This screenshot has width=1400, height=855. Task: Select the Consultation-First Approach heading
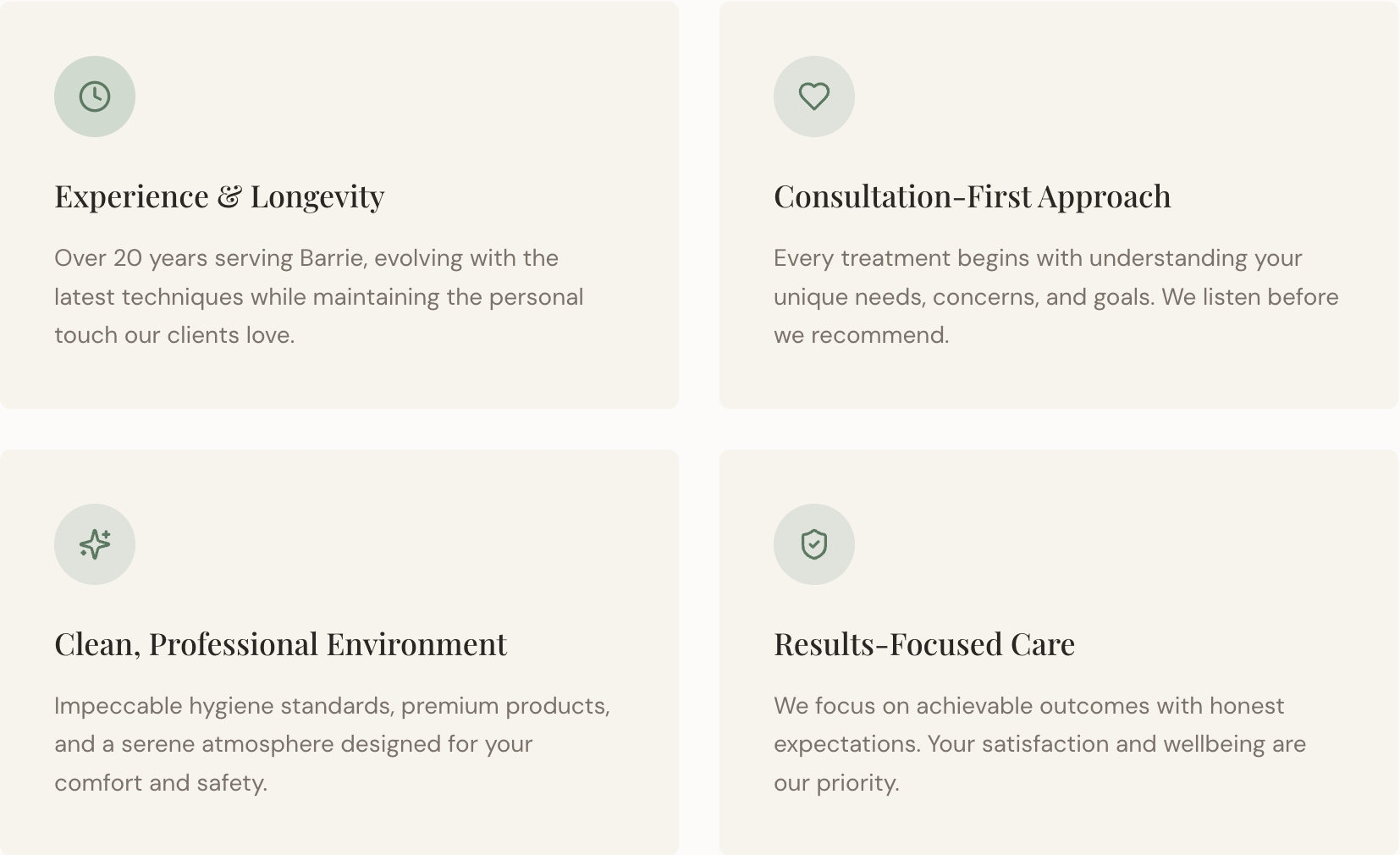coord(972,196)
